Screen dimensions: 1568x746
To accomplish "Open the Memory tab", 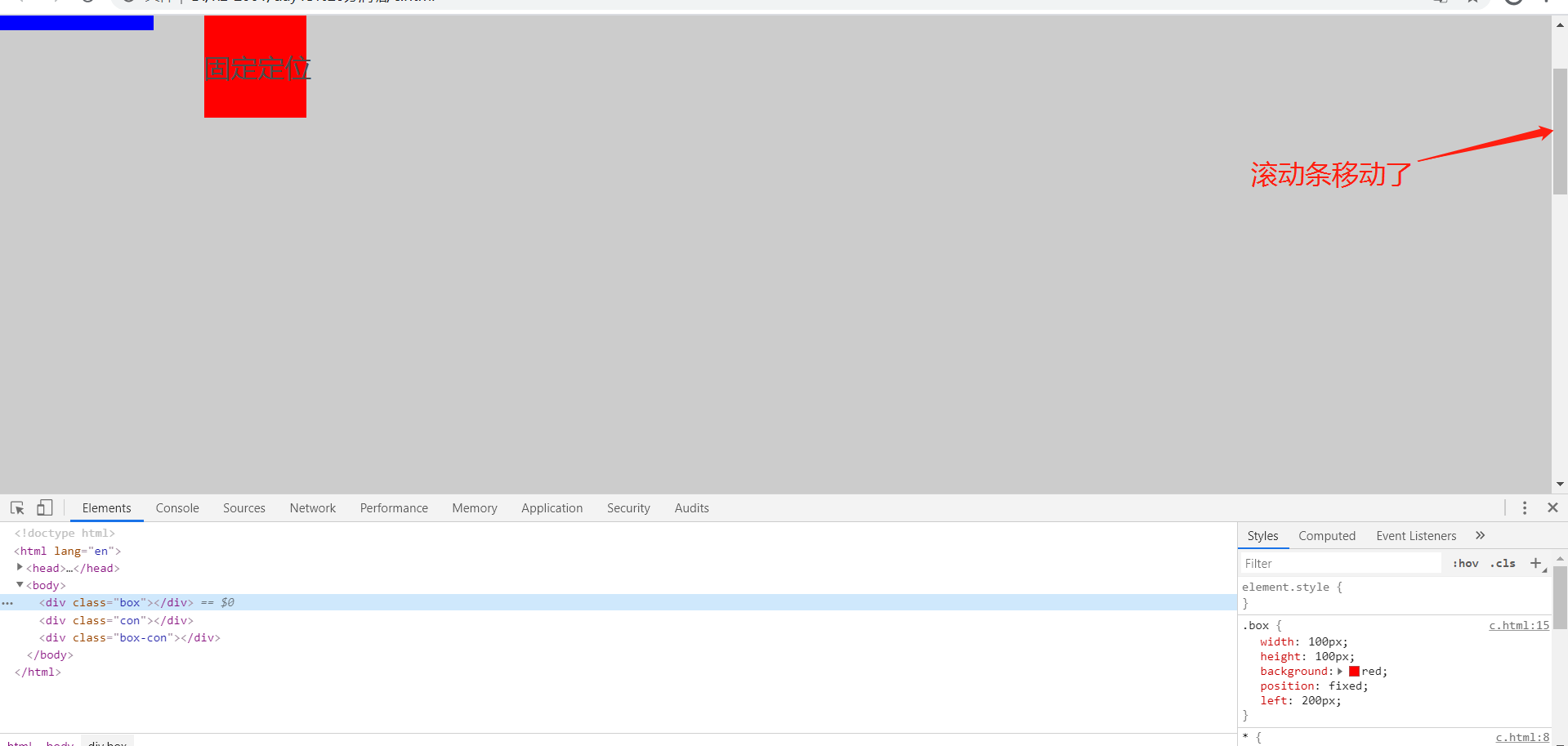I will tap(475, 507).
